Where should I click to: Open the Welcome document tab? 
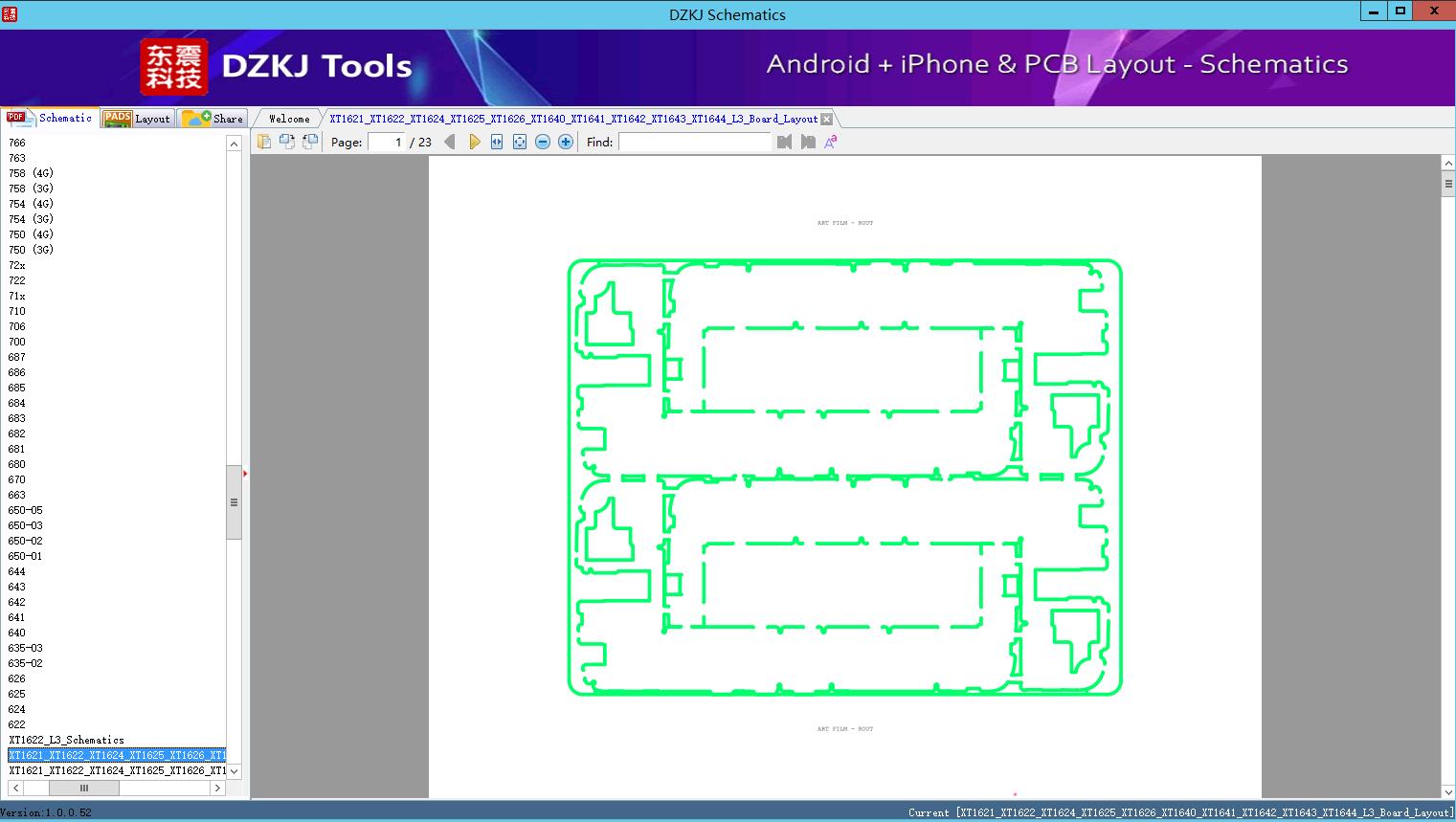click(289, 119)
